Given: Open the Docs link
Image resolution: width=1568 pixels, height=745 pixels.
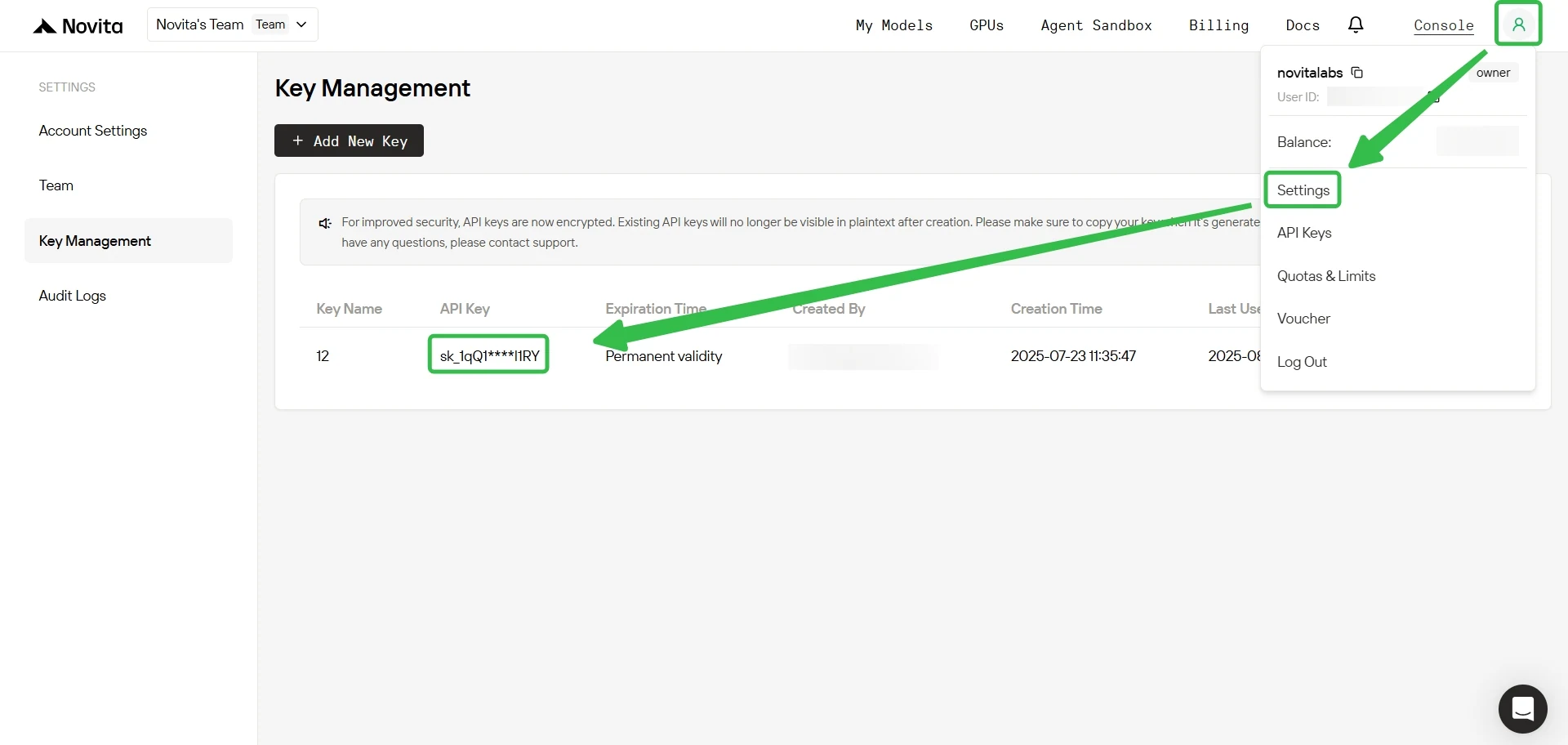Looking at the screenshot, I should pyautogui.click(x=1303, y=25).
